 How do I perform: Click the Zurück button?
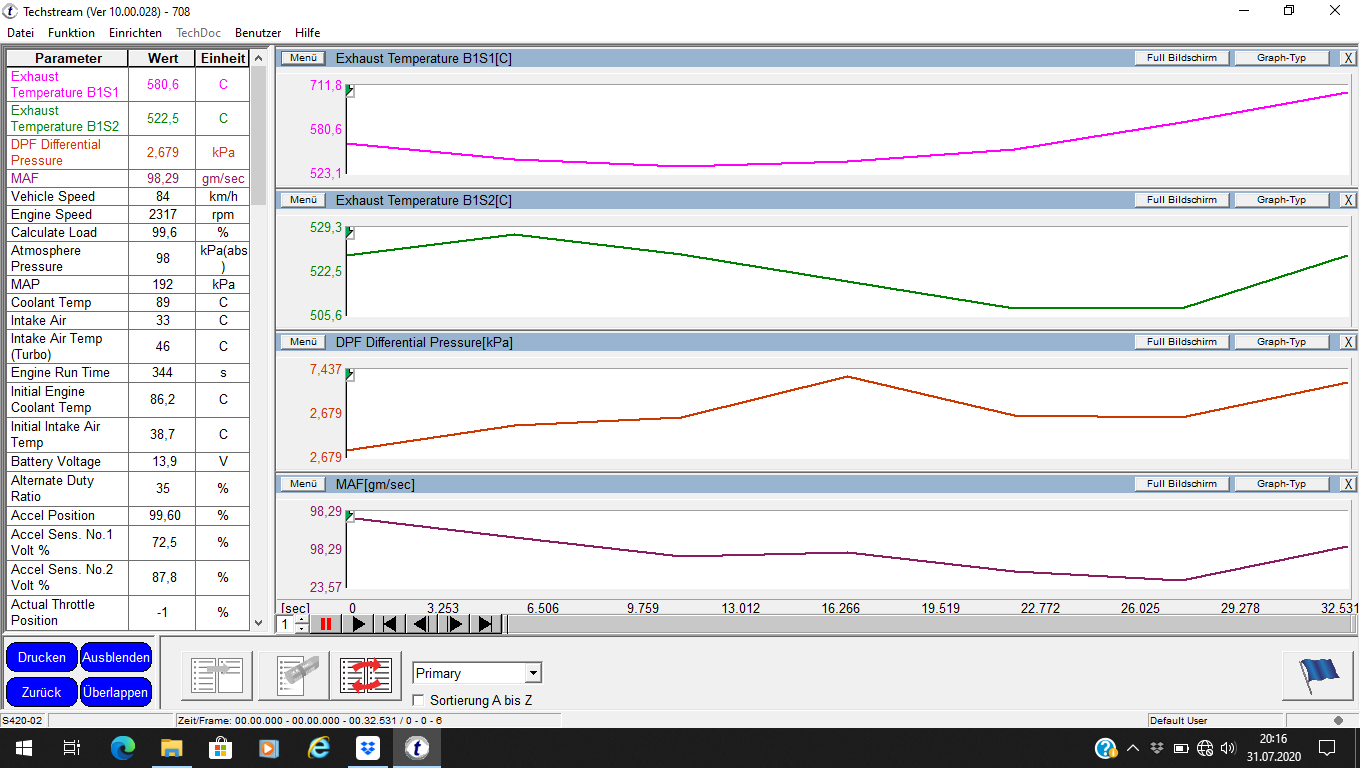(x=42, y=692)
